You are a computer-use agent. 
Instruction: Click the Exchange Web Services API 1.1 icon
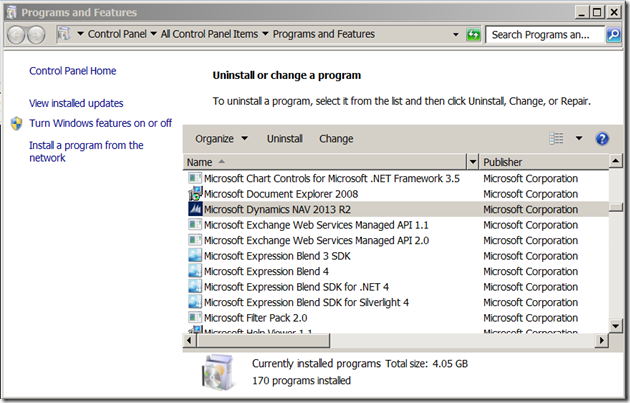(195, 225)
